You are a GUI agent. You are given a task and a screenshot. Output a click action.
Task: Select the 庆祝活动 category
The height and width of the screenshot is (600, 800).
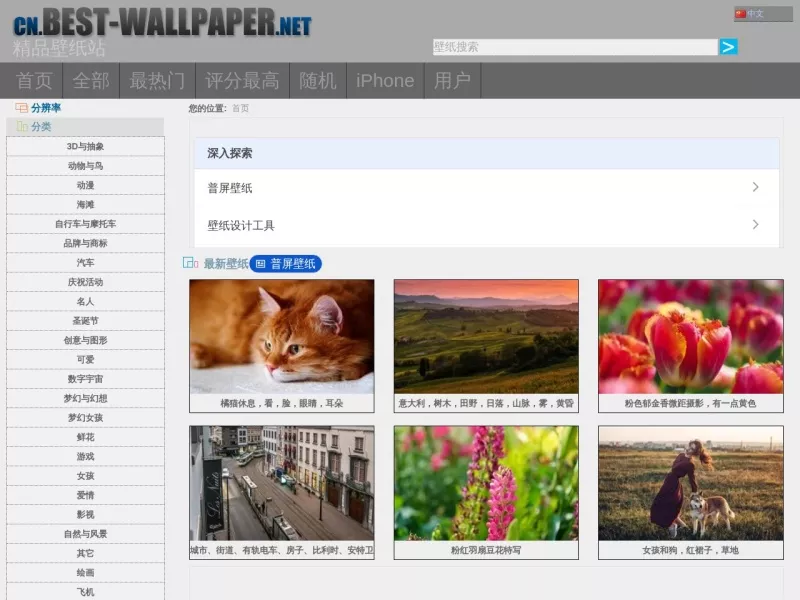(x=85, y=282)
